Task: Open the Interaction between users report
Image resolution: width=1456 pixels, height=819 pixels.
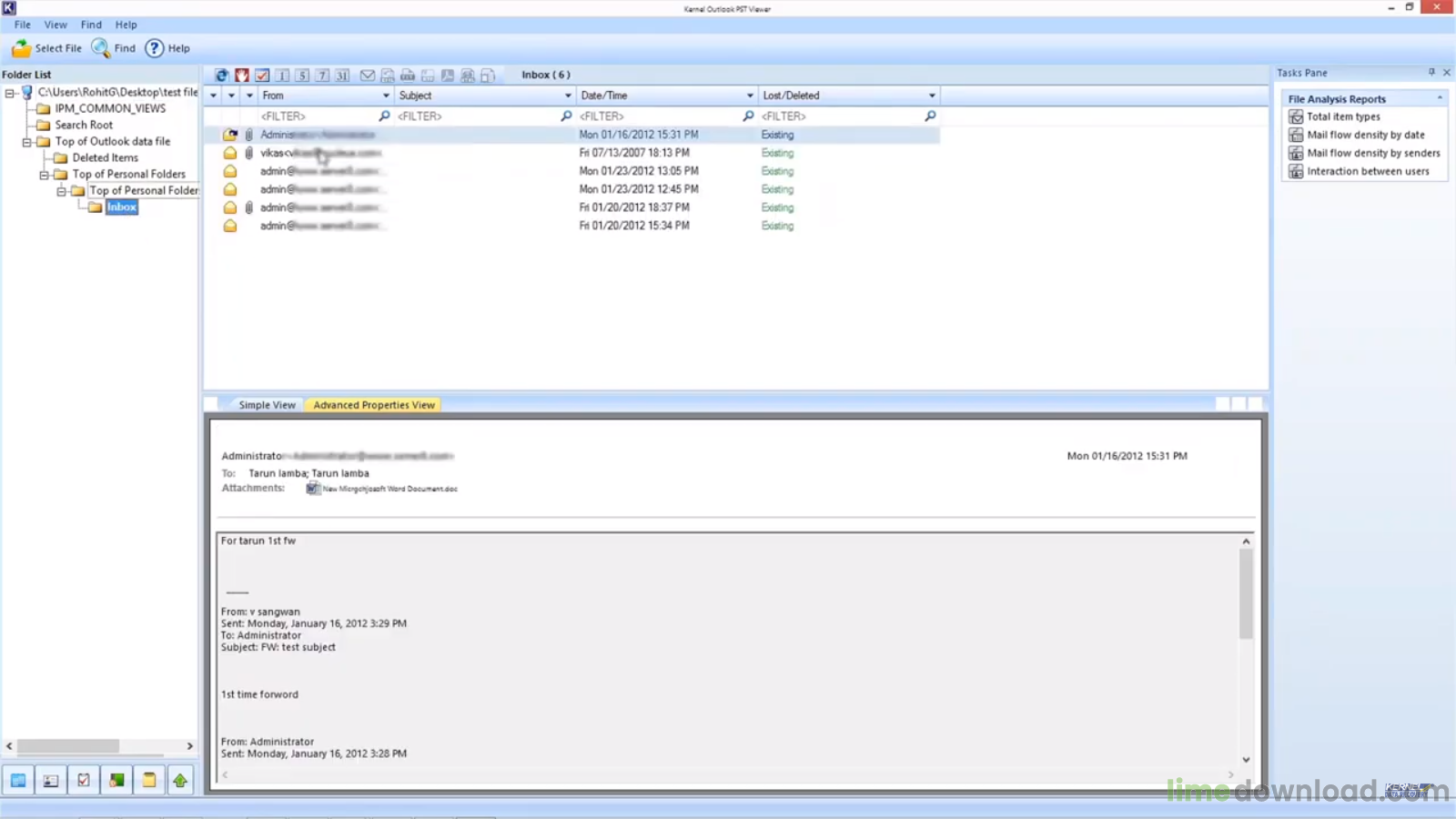Action: coord(1368,171)
